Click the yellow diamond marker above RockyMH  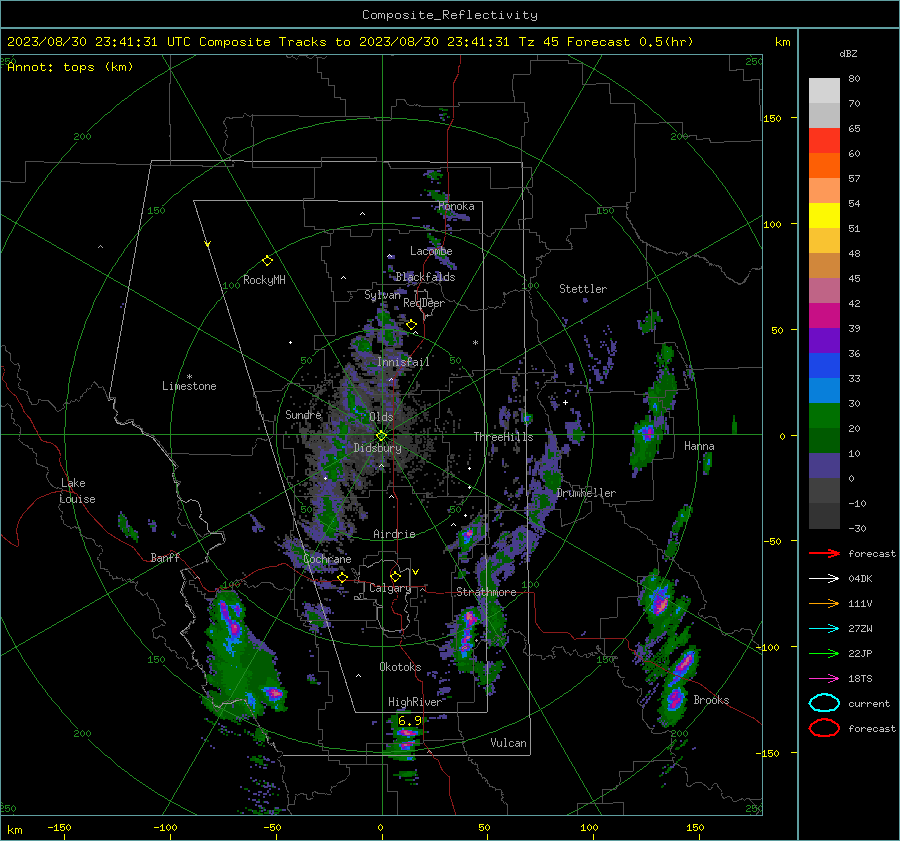[x=267, y=261]
